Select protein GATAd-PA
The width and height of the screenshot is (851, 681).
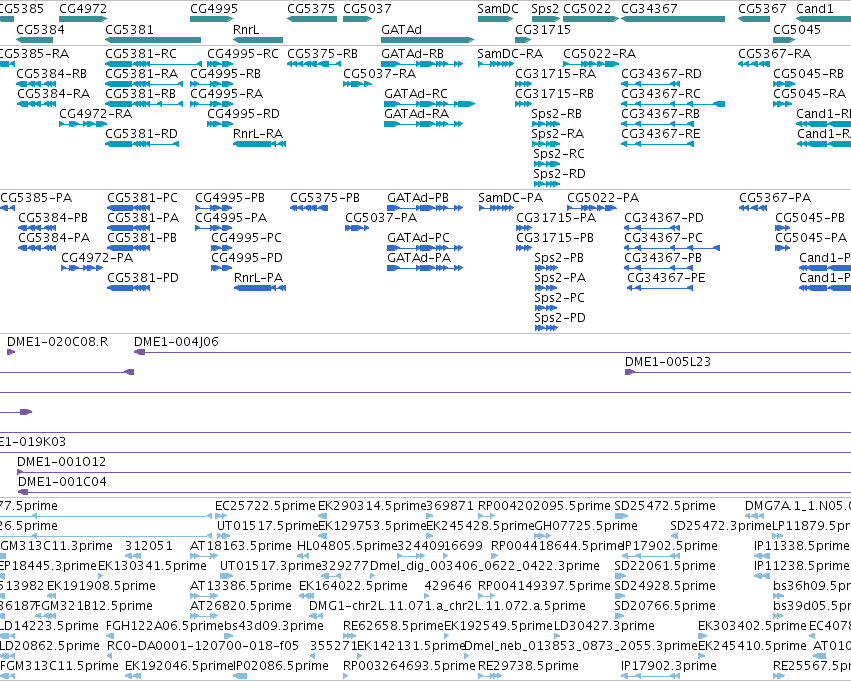click(419, 258)
